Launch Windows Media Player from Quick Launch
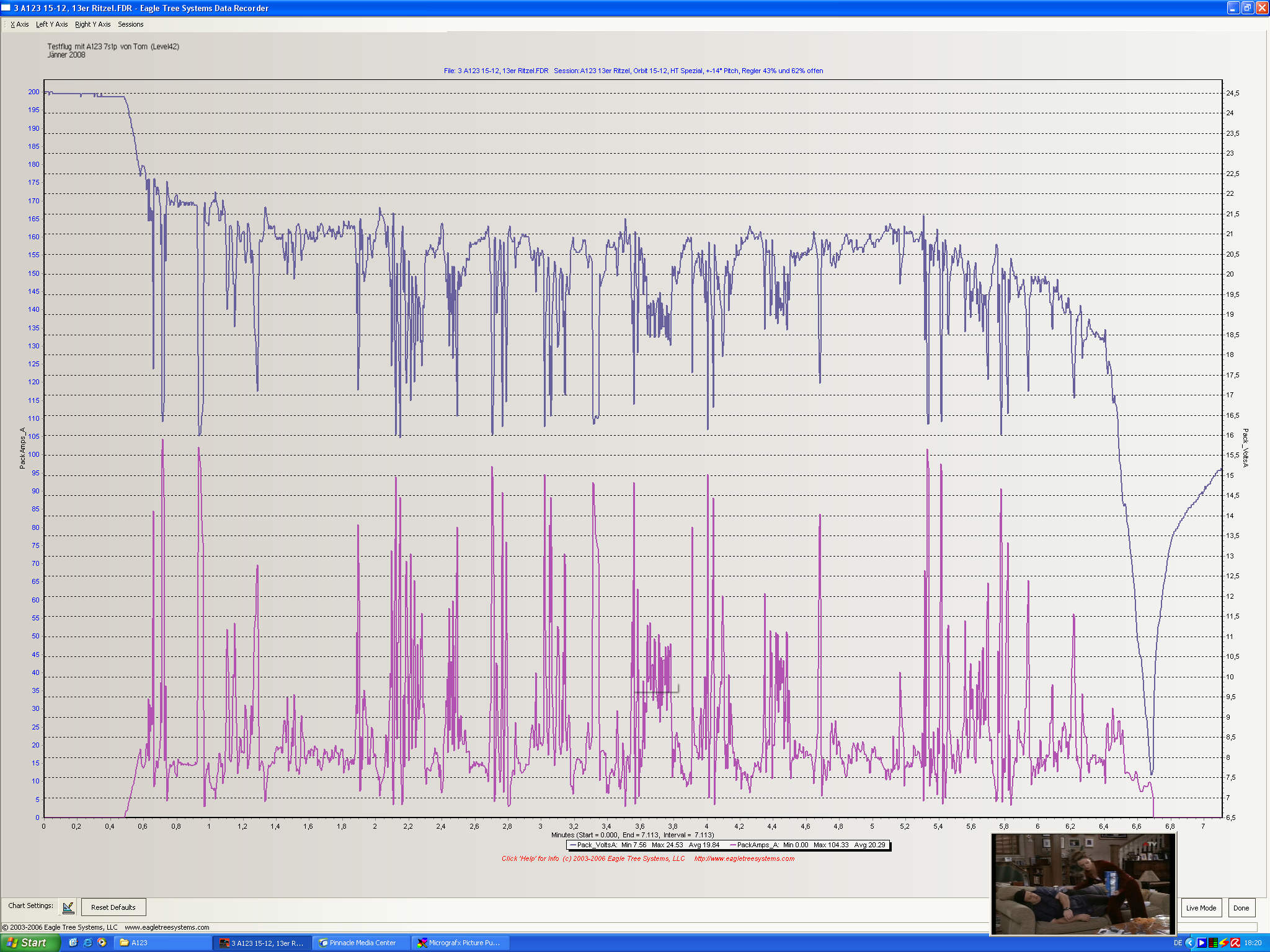This screenshot has width=1270, height=952. coord(102,943)
